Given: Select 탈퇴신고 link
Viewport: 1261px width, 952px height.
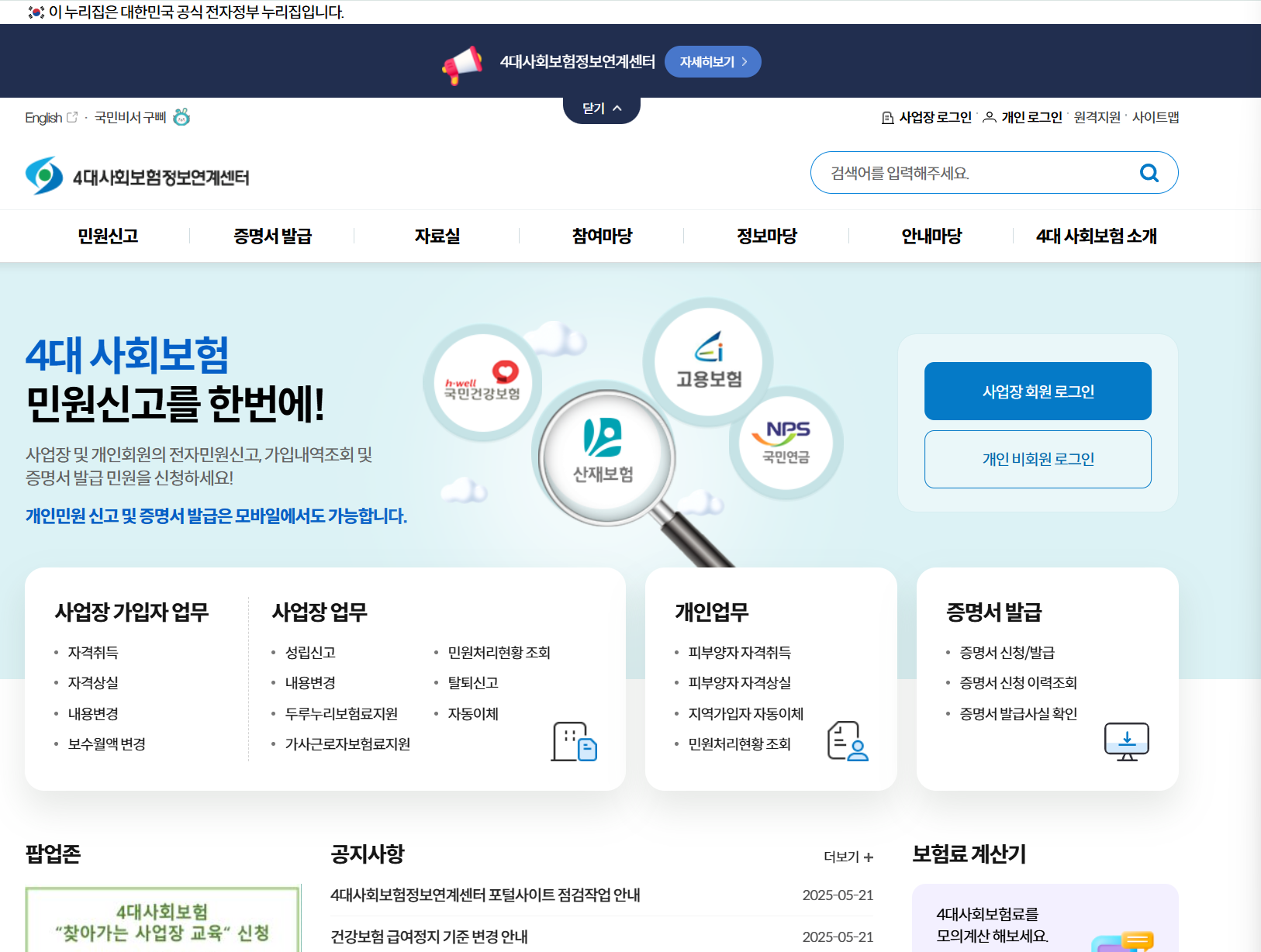Looking at the screenshot, I should coord(473,683).
